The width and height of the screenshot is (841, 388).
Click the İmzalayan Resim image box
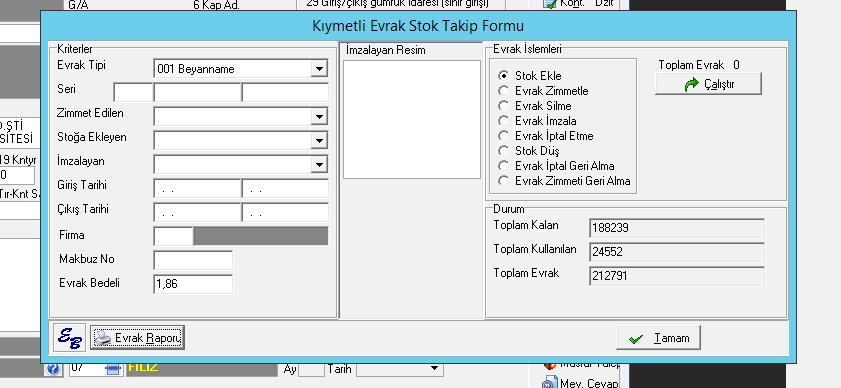click(412, 119)
